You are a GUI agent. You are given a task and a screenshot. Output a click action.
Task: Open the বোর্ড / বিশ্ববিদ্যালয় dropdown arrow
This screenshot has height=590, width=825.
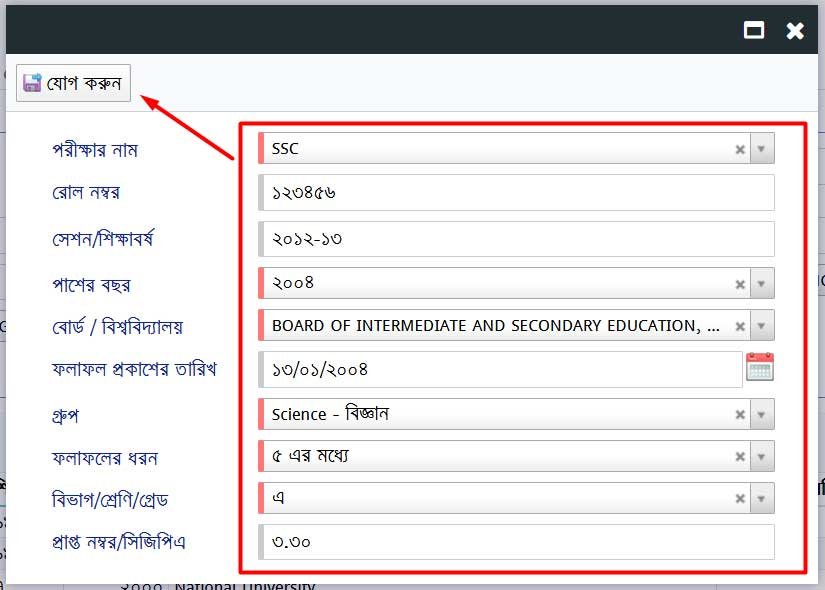[761, 326]
